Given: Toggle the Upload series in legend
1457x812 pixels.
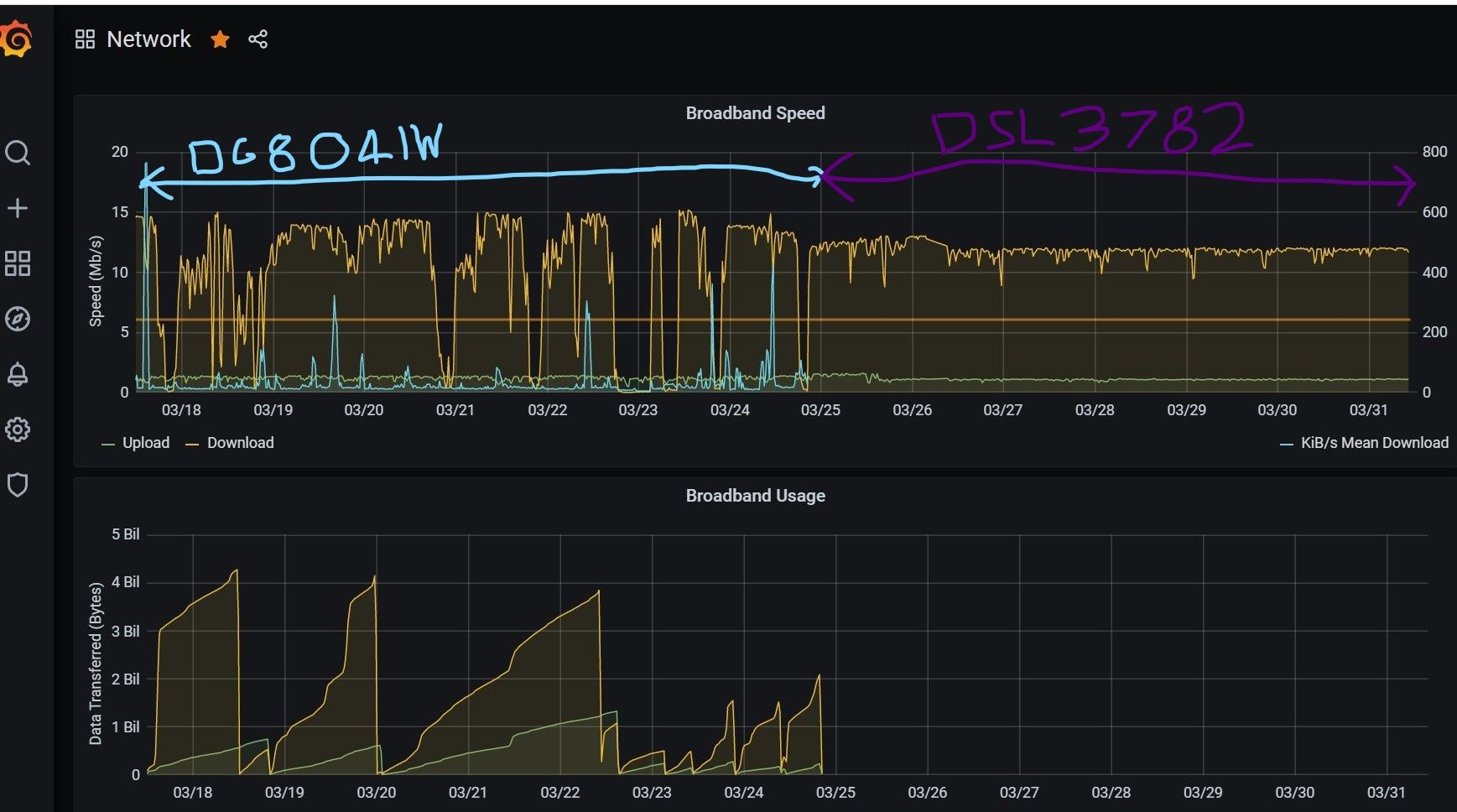Looking at the screenshot, I should pyautogui.click(x=145, y=443).
